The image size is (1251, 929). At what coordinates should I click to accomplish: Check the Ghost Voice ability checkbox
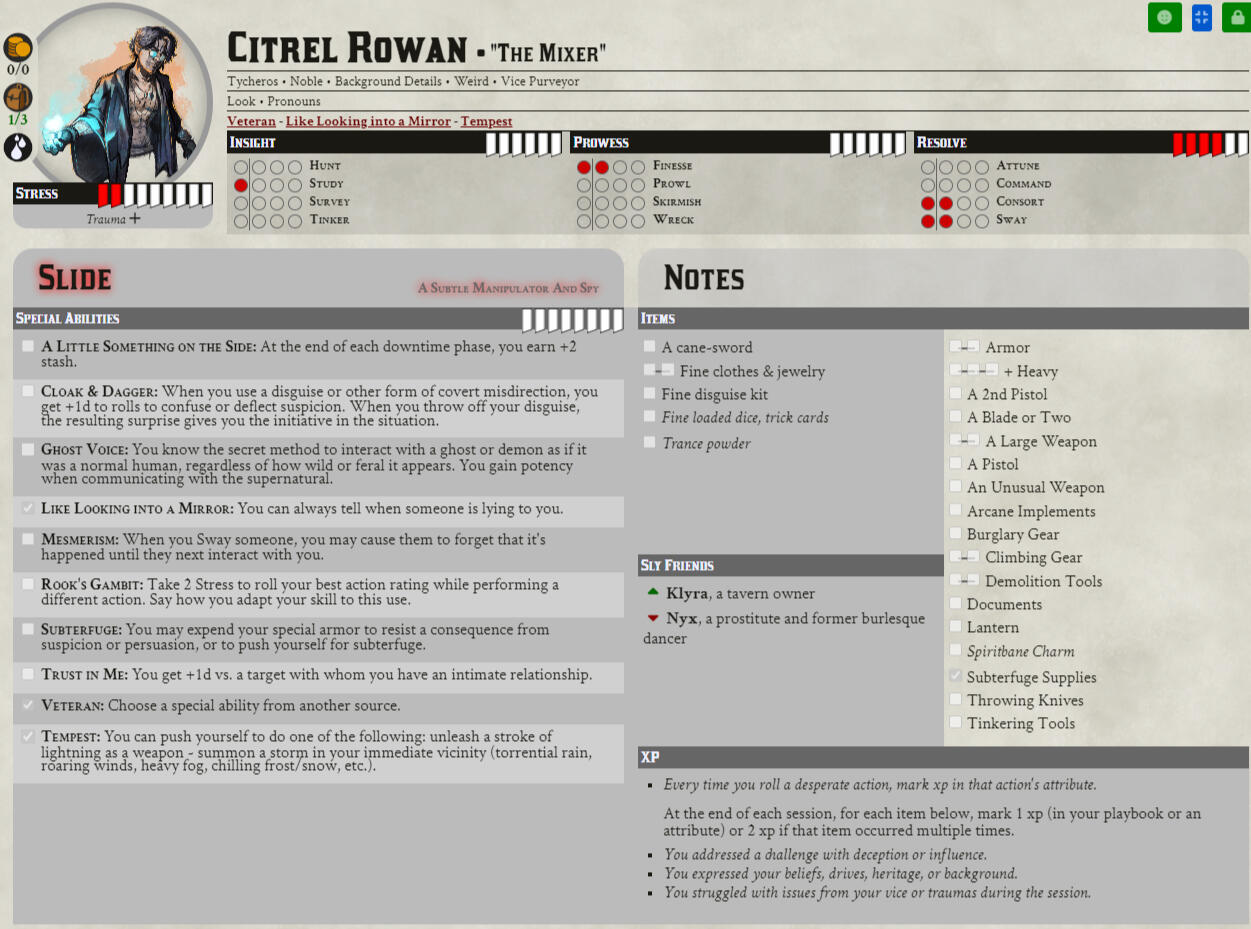[28, 450]
